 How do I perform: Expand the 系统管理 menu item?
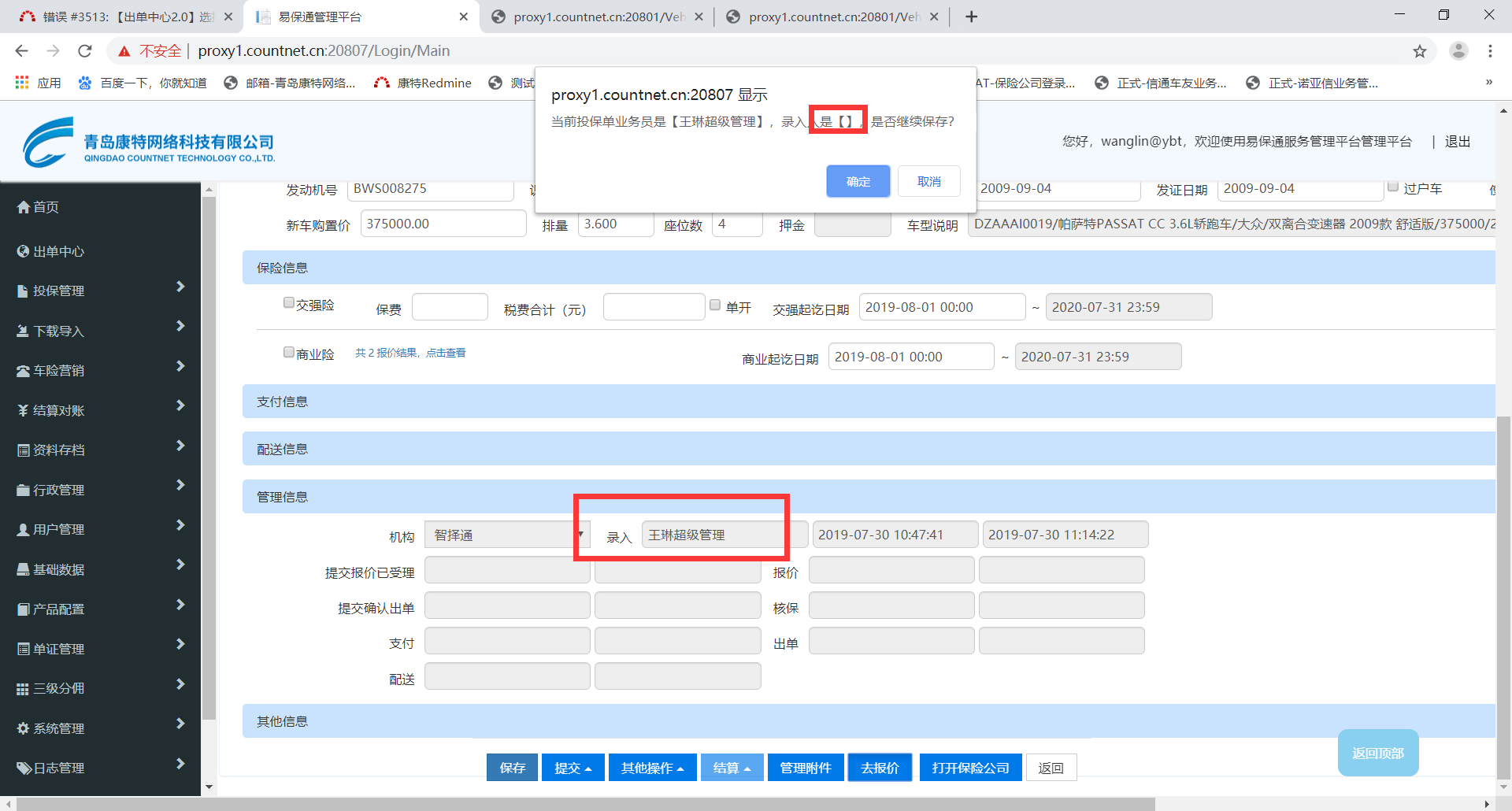(x=100, y=728)
